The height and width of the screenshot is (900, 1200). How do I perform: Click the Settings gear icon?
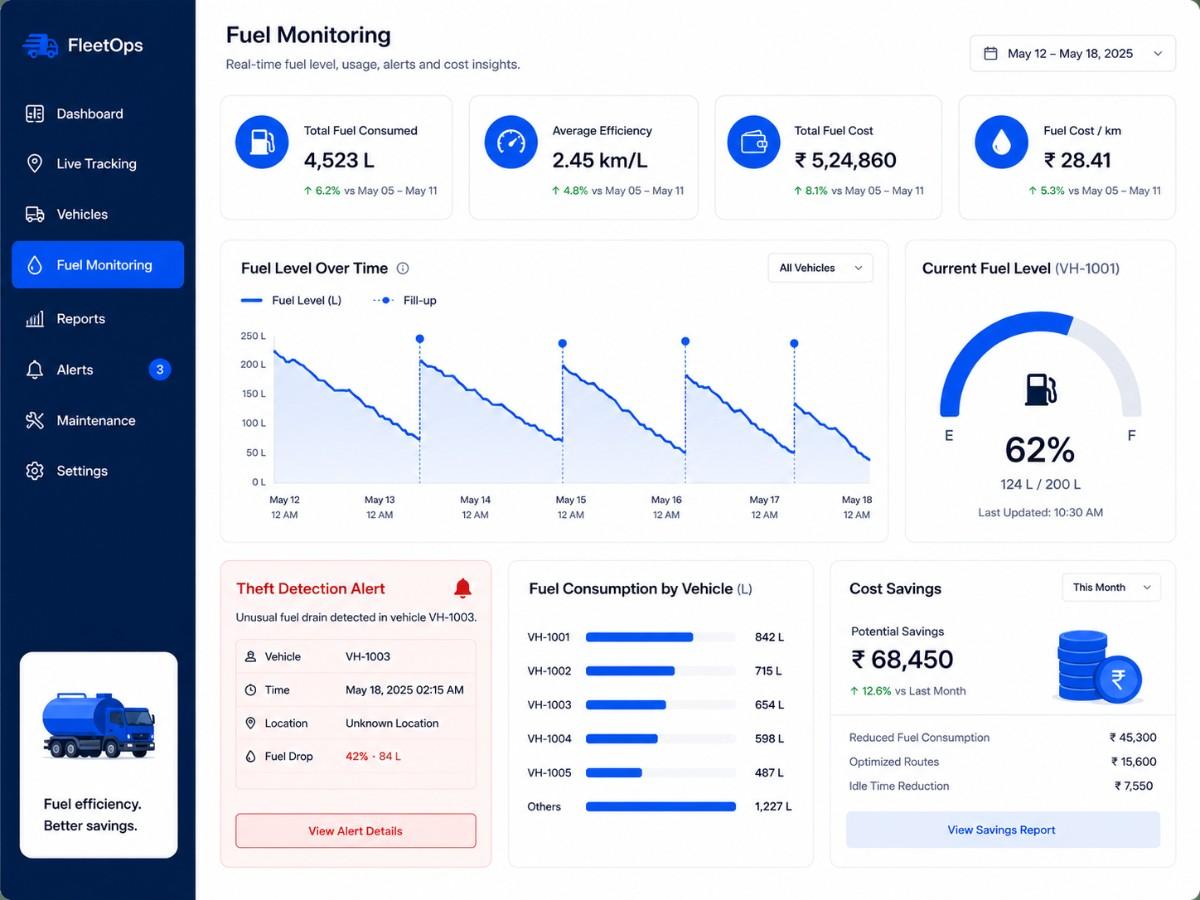[35, 471]
